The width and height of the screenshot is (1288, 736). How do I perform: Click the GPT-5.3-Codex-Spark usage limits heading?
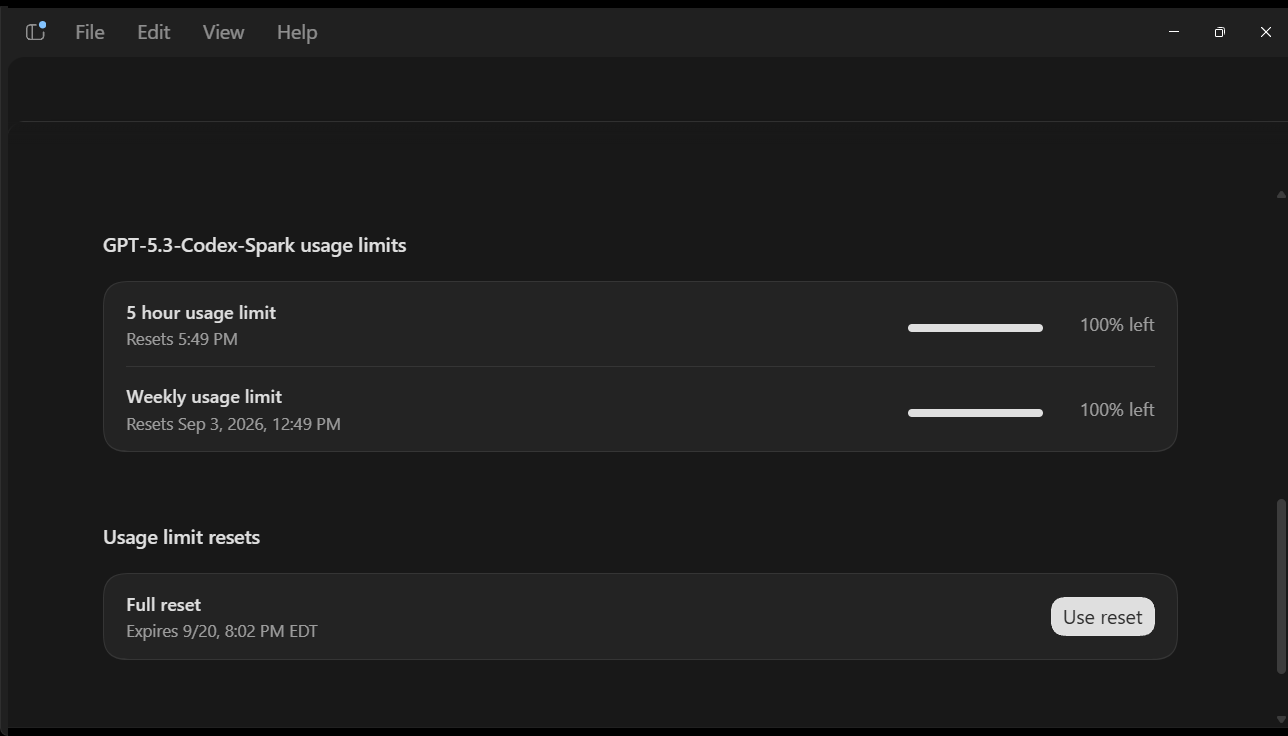254,245
